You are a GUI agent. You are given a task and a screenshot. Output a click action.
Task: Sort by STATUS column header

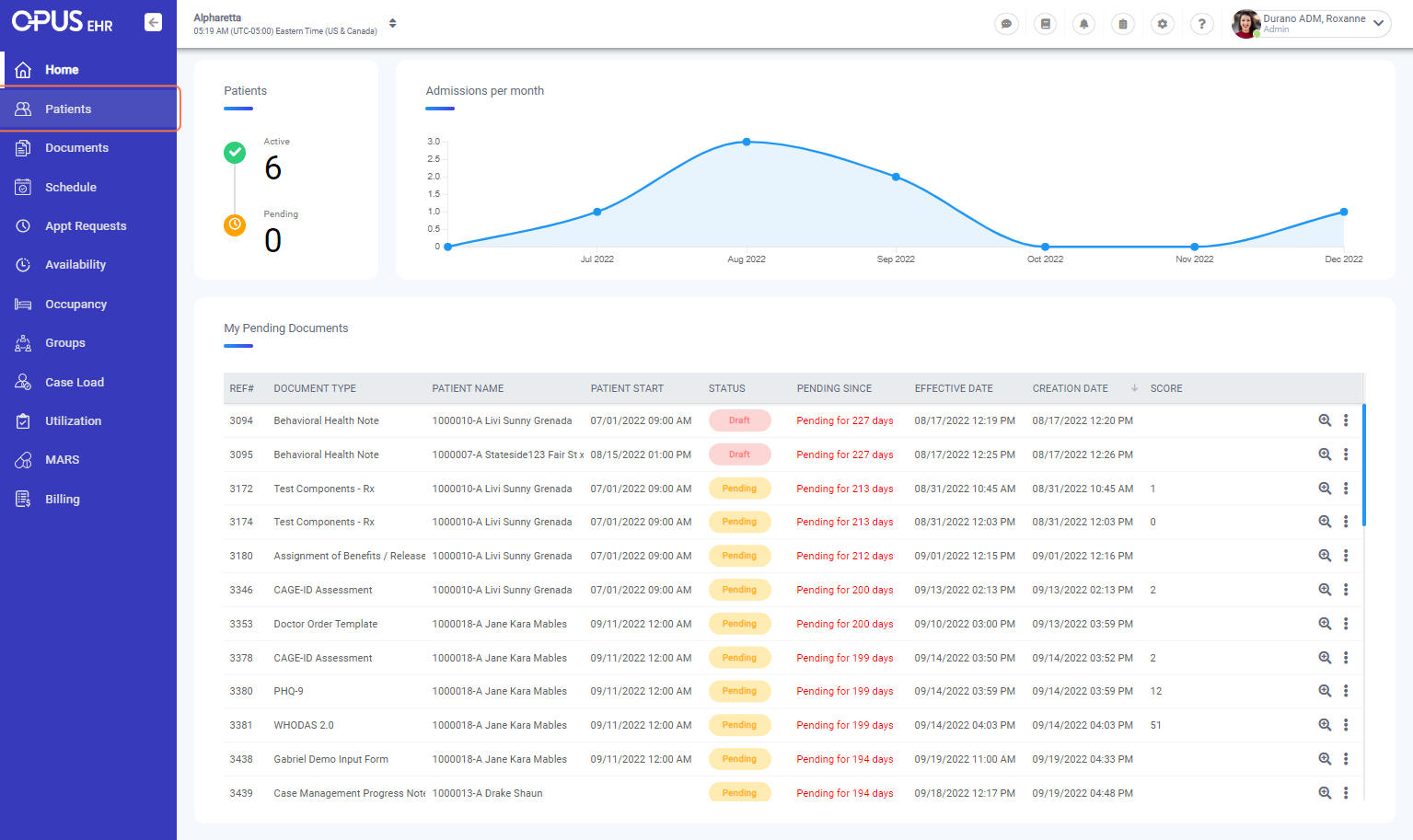pos(726,388)
